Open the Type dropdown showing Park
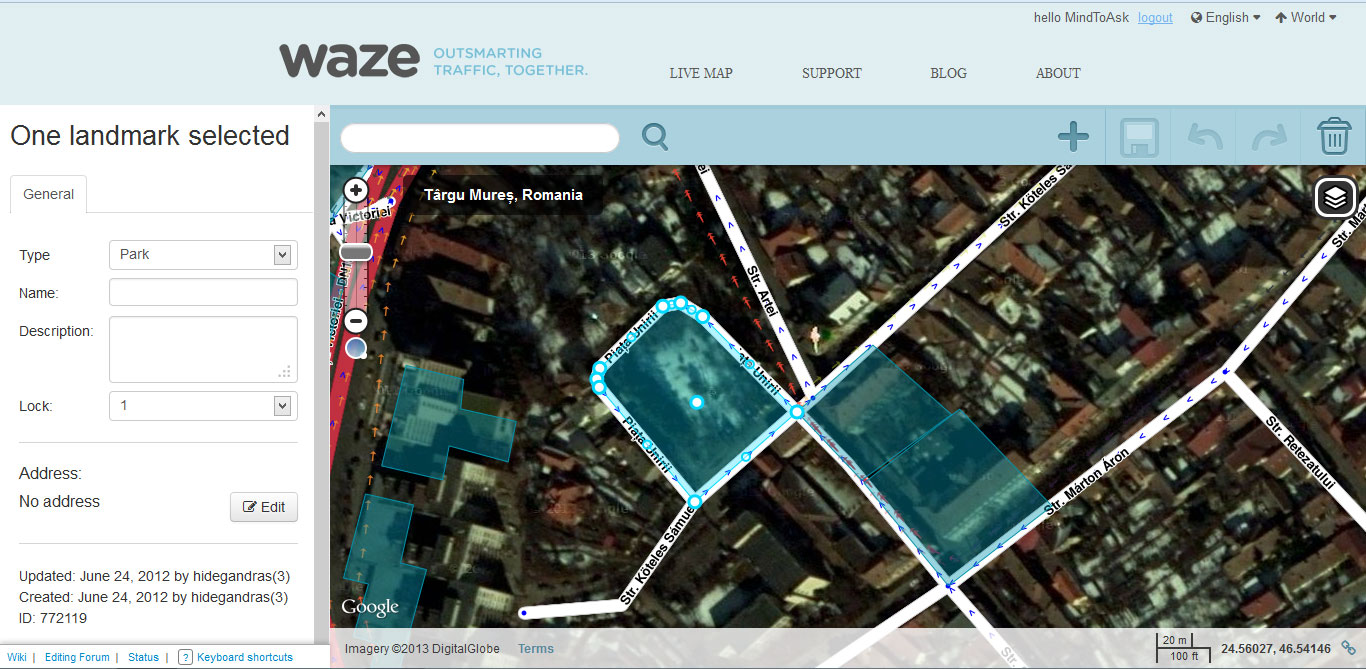 (x=203, y=255)
